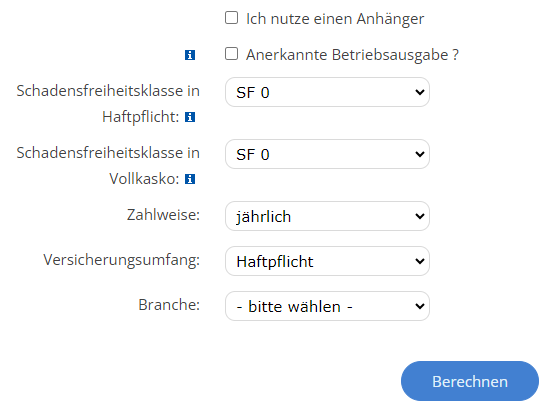Open the Vollkasko Schadensfreiheitsklasse dropdown
This screenshot has width=546, height=415.
(327, 154)
